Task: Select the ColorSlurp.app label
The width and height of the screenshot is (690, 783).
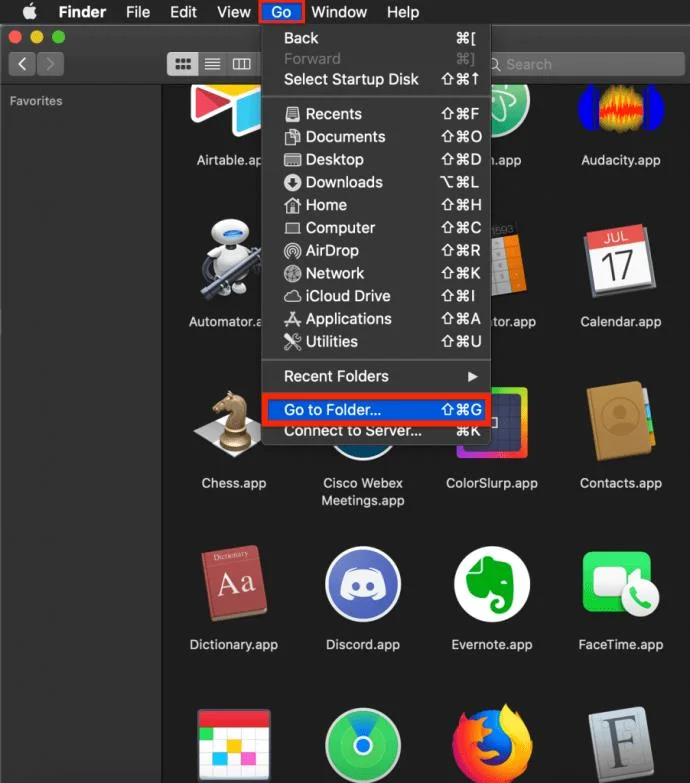Action: (492, 483)
